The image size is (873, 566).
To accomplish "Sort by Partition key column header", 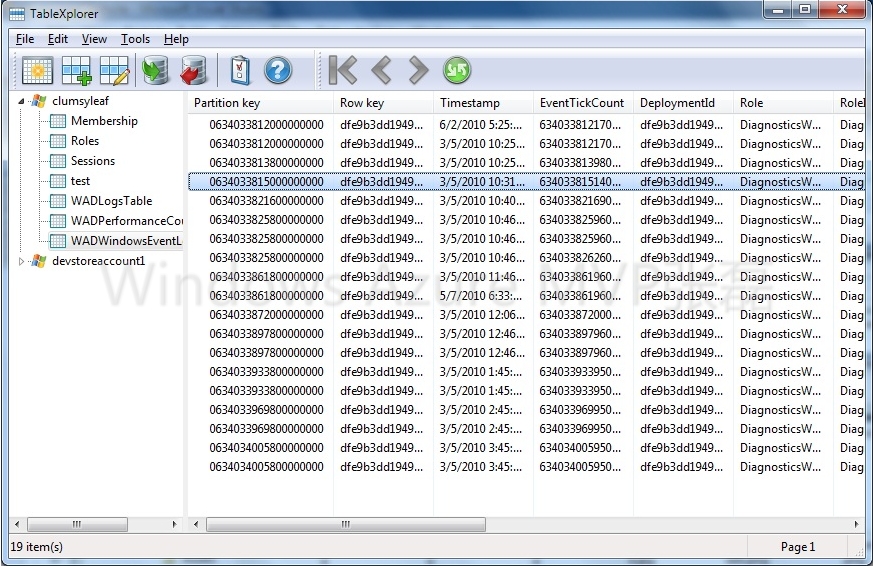I will 261,103.
